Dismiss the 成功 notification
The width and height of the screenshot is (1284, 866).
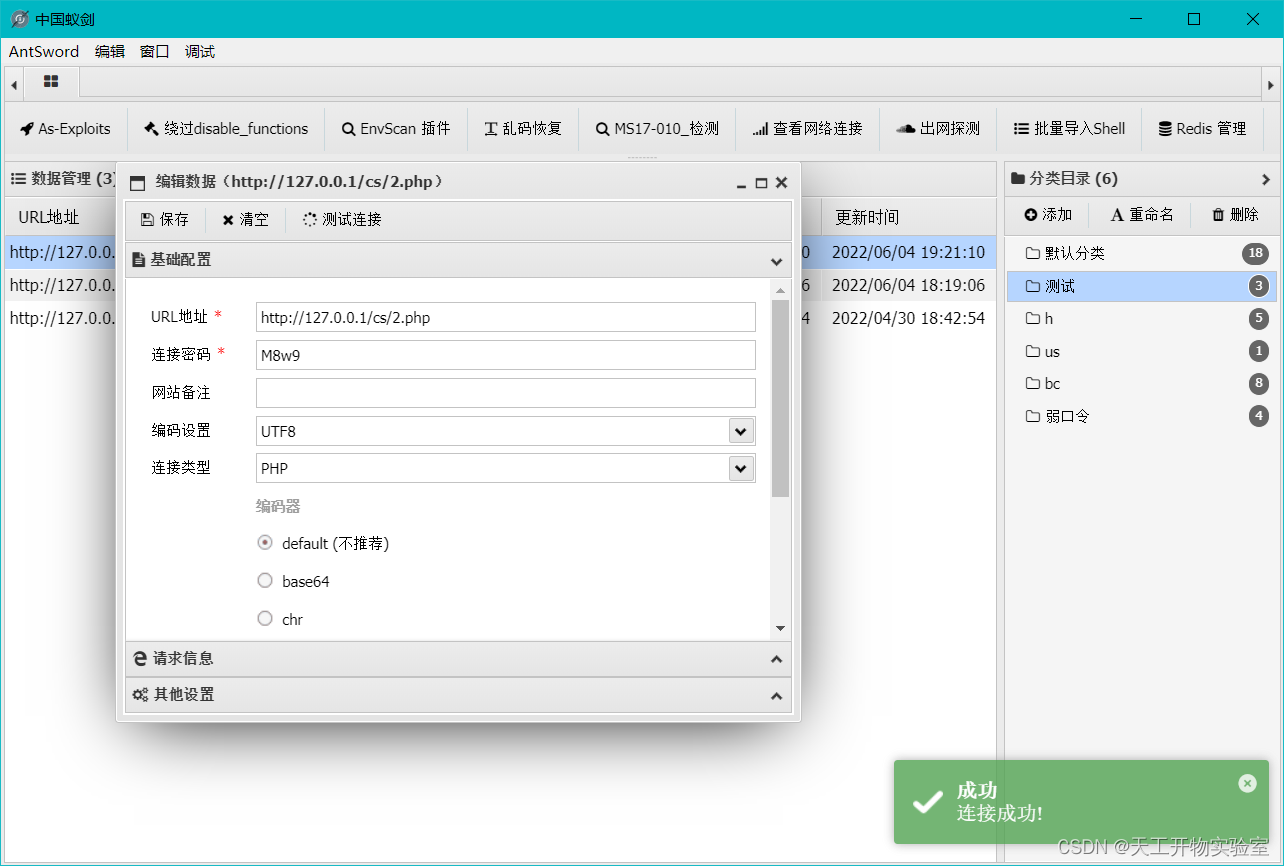(x=1247, y=783)
